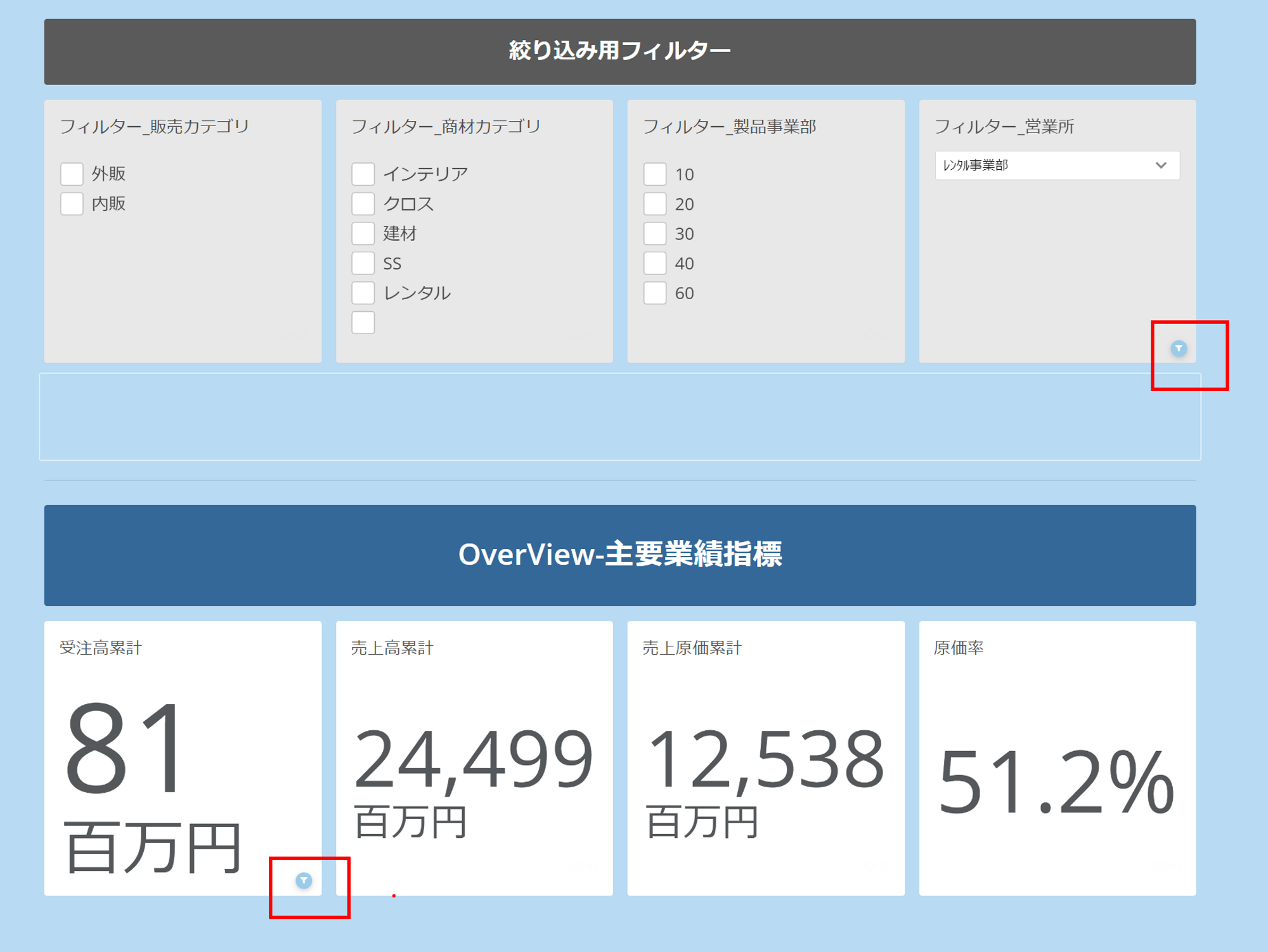The height and width of the screenshot is (952, 1268).
Task: Tick the クロス checkbox
Action: coord(363,203)
